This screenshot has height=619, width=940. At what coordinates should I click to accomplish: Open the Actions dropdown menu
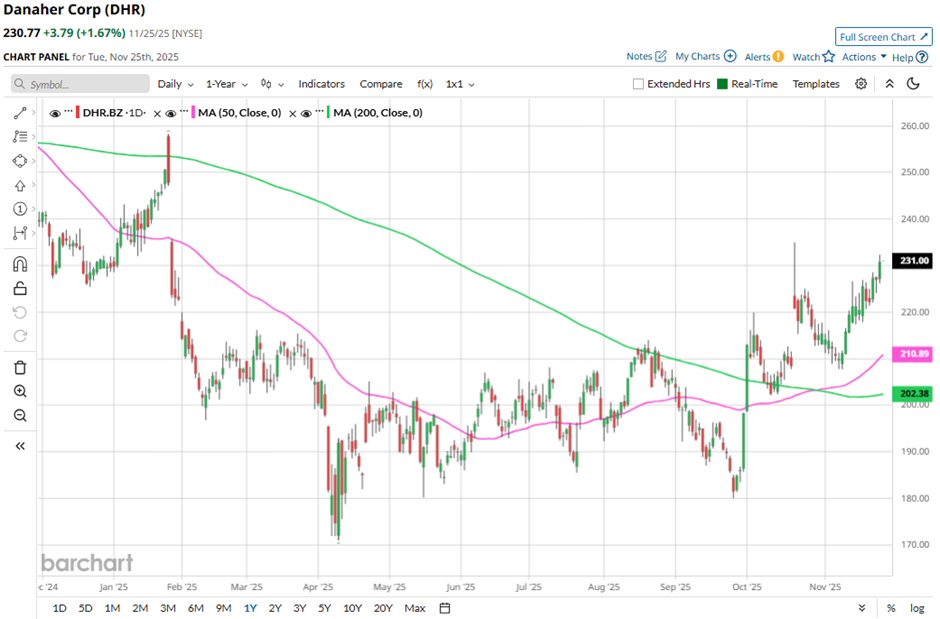tap(864, 56)
